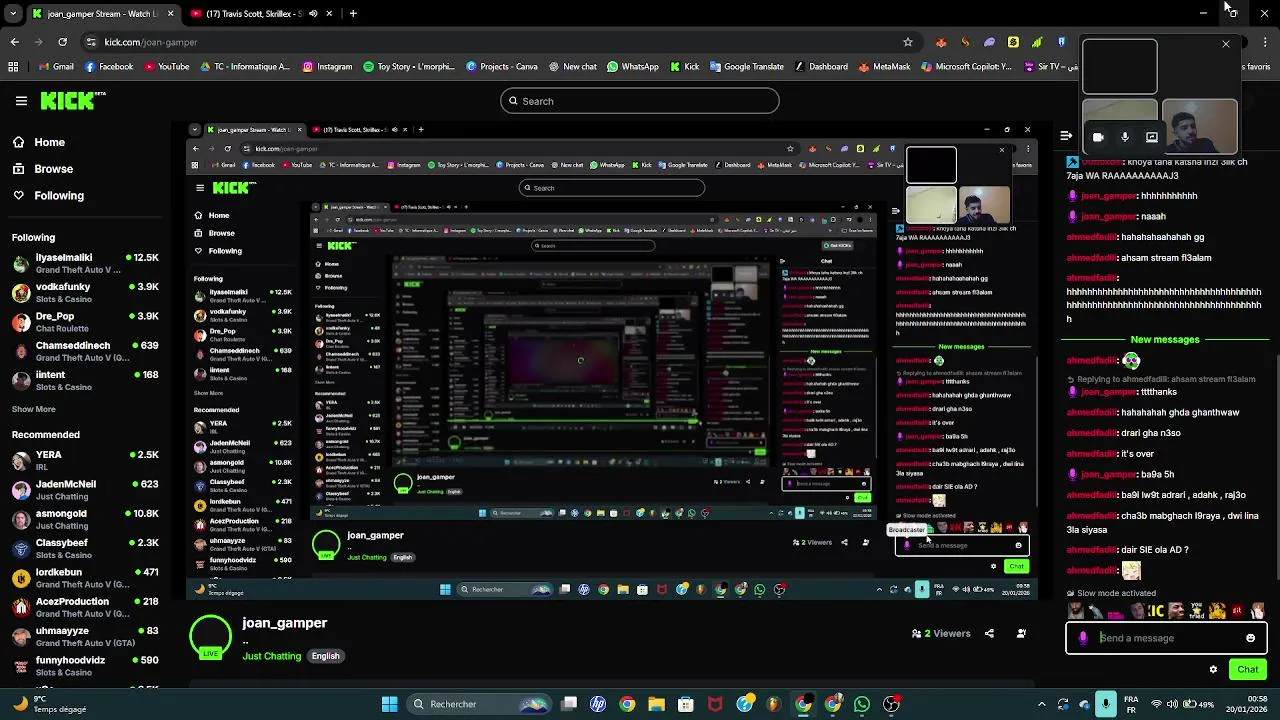Open a new browser tab

click(x=353, y=14)
